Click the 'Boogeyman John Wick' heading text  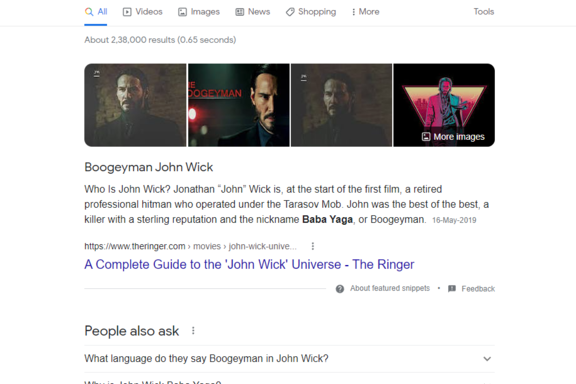[149, 167]
